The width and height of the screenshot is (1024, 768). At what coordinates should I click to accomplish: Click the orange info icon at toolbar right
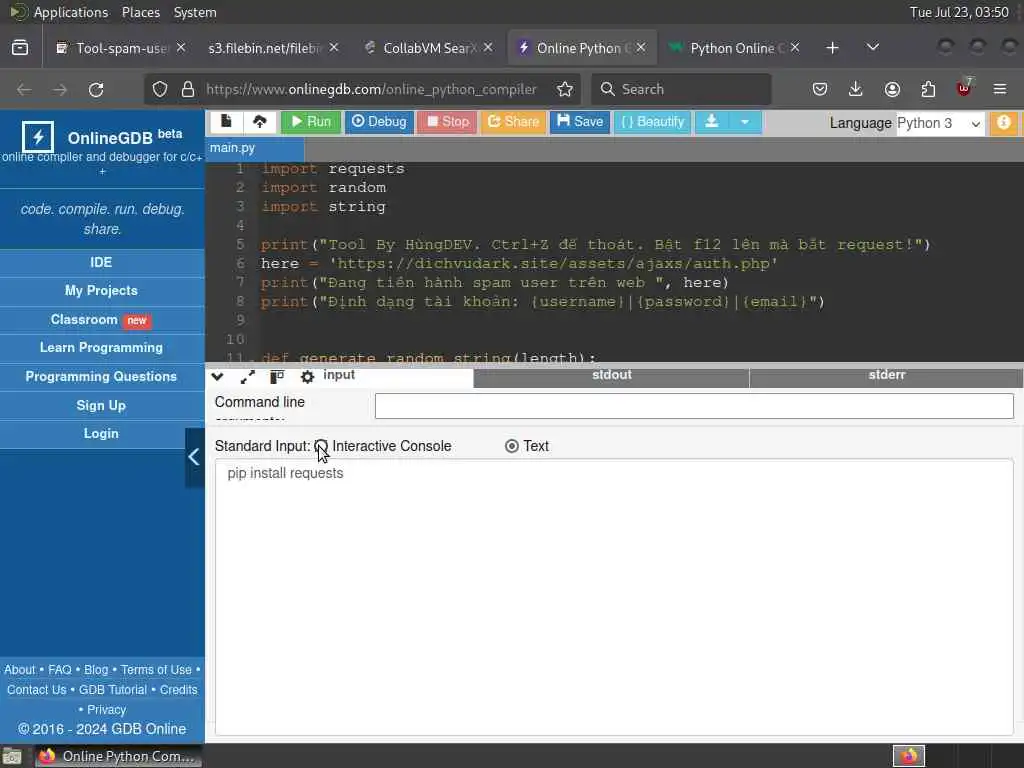1004,122
